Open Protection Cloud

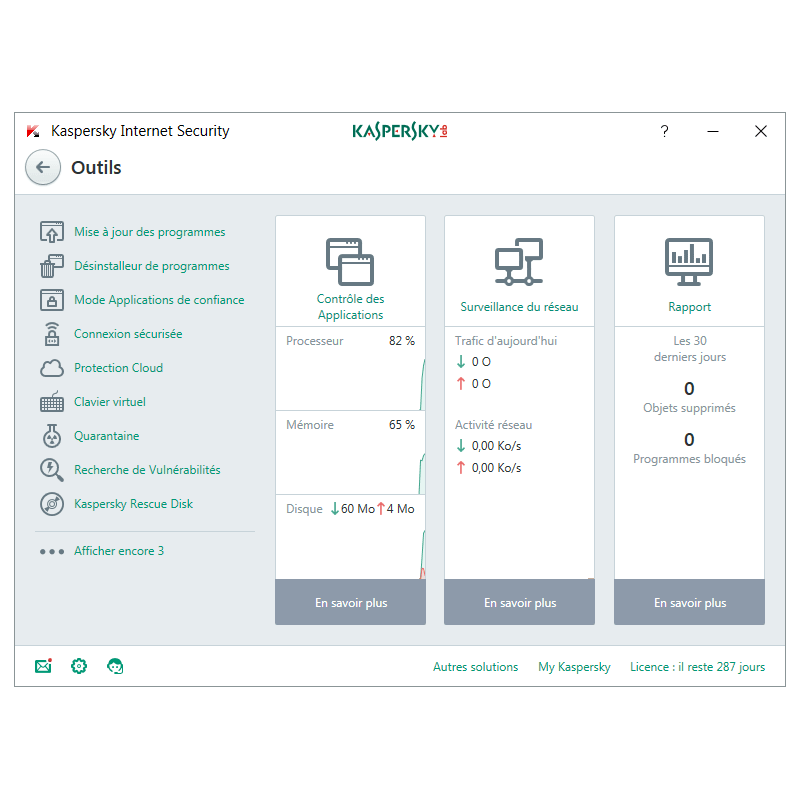click(118, 368)
